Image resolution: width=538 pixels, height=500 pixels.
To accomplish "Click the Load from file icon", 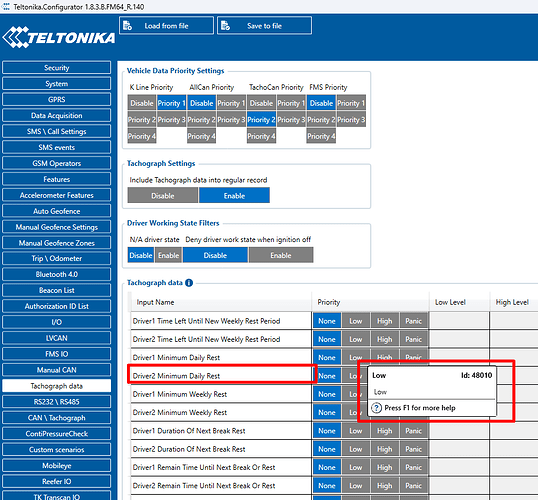I will point(127,26).
